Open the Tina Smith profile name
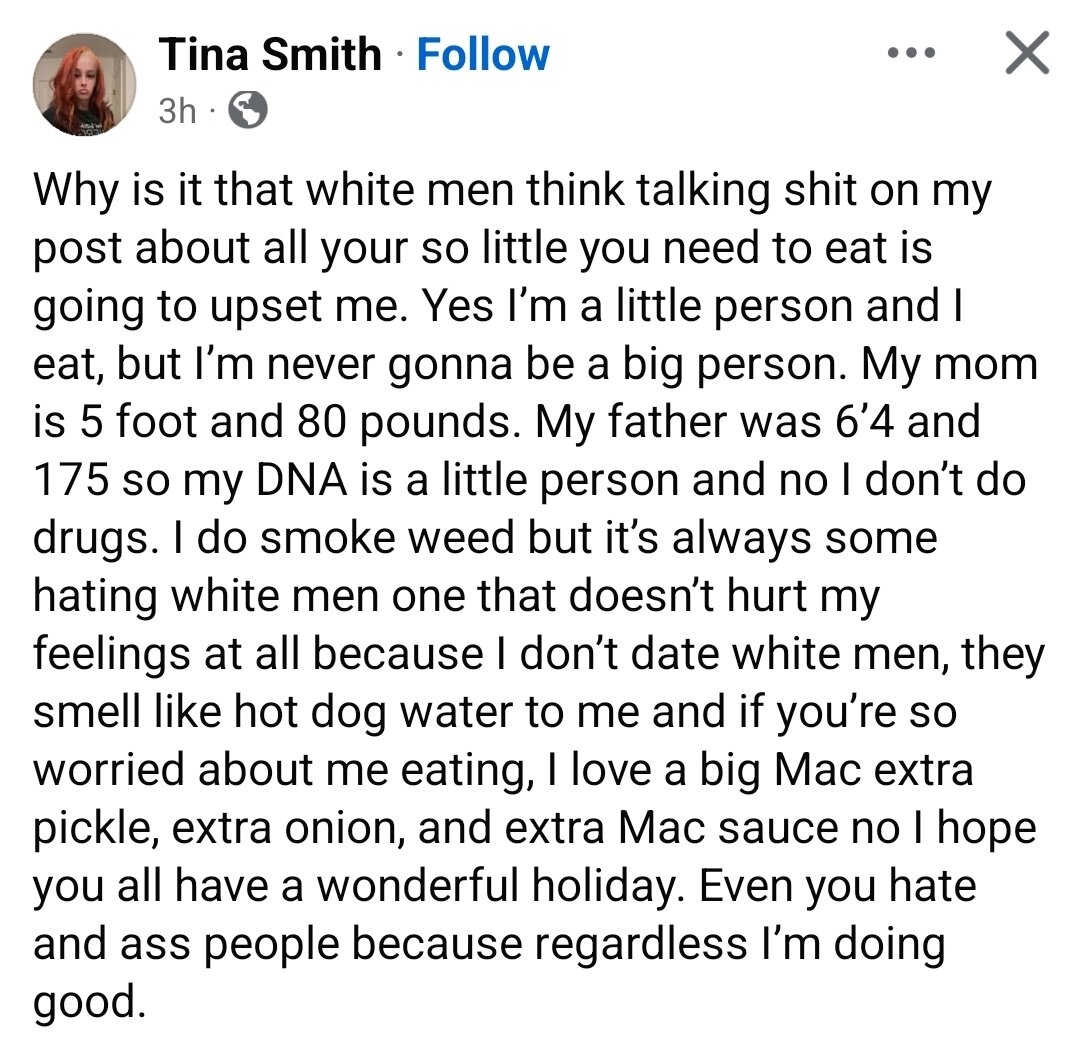 270,54
